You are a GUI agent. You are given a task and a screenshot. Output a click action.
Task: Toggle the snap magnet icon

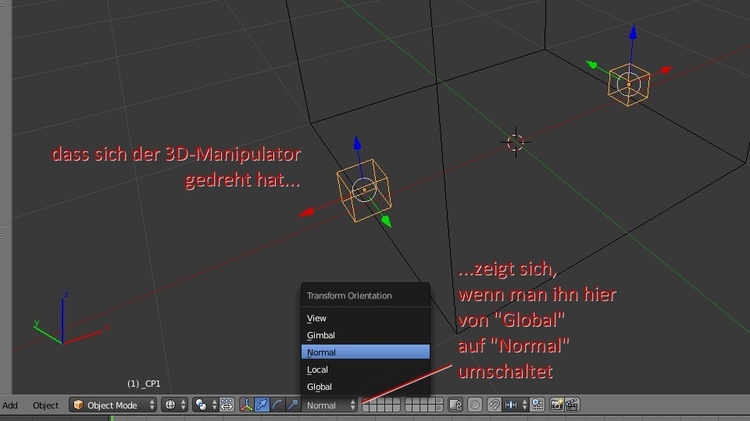click(494, 405)
